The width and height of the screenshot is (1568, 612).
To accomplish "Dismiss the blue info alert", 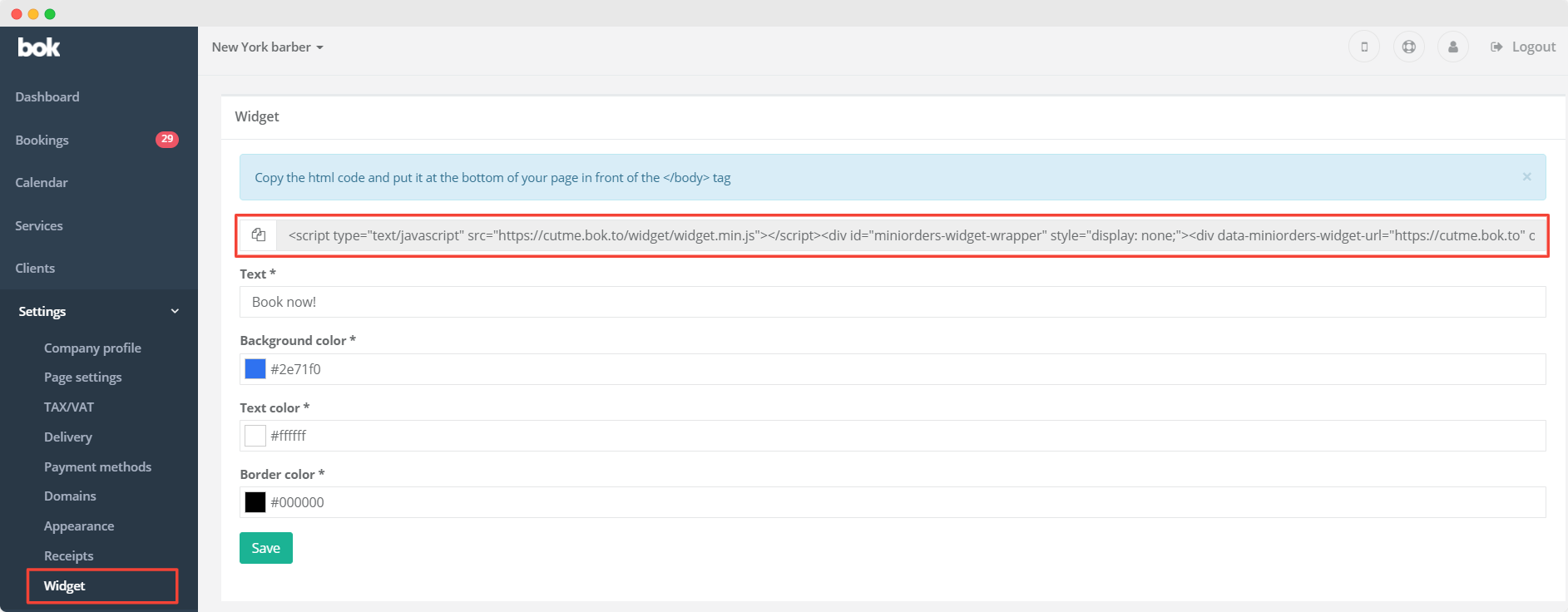I will tap(1526, 176).
